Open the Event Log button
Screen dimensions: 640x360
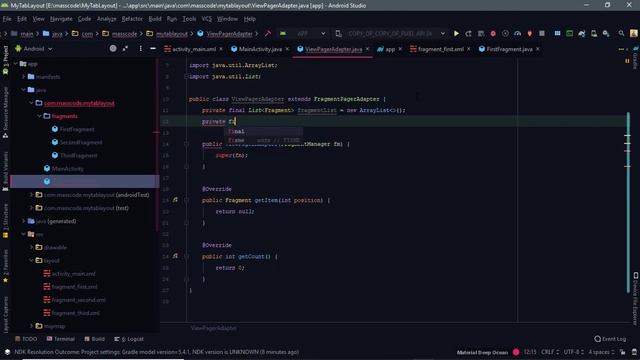[610, 339]
